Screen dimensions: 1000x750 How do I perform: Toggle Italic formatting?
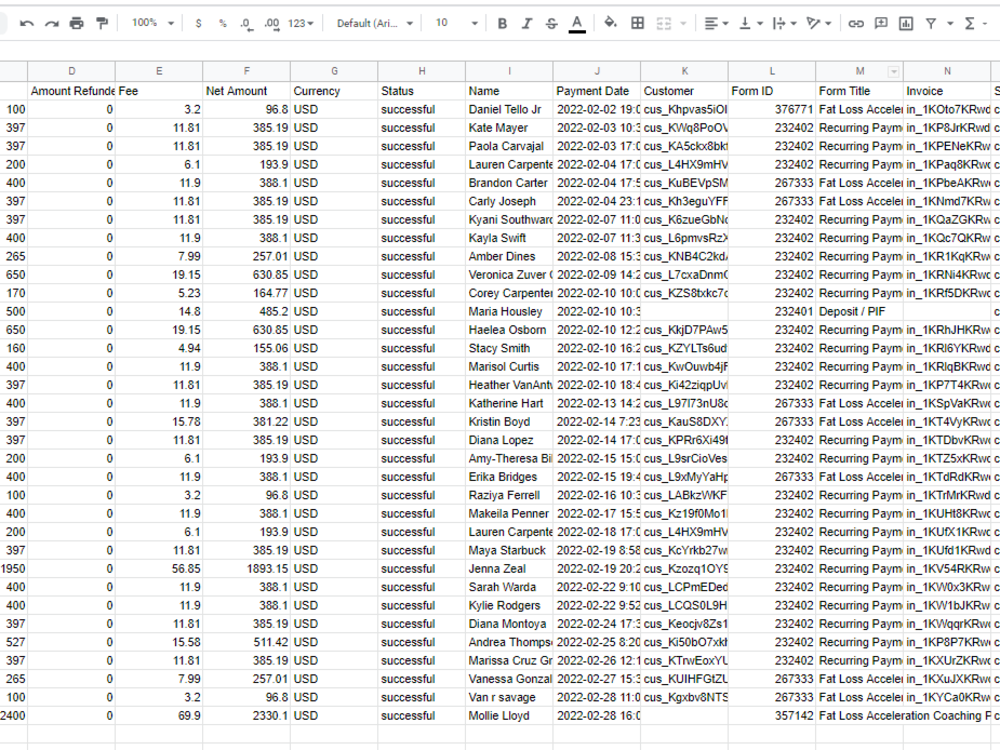click(527, 24)
